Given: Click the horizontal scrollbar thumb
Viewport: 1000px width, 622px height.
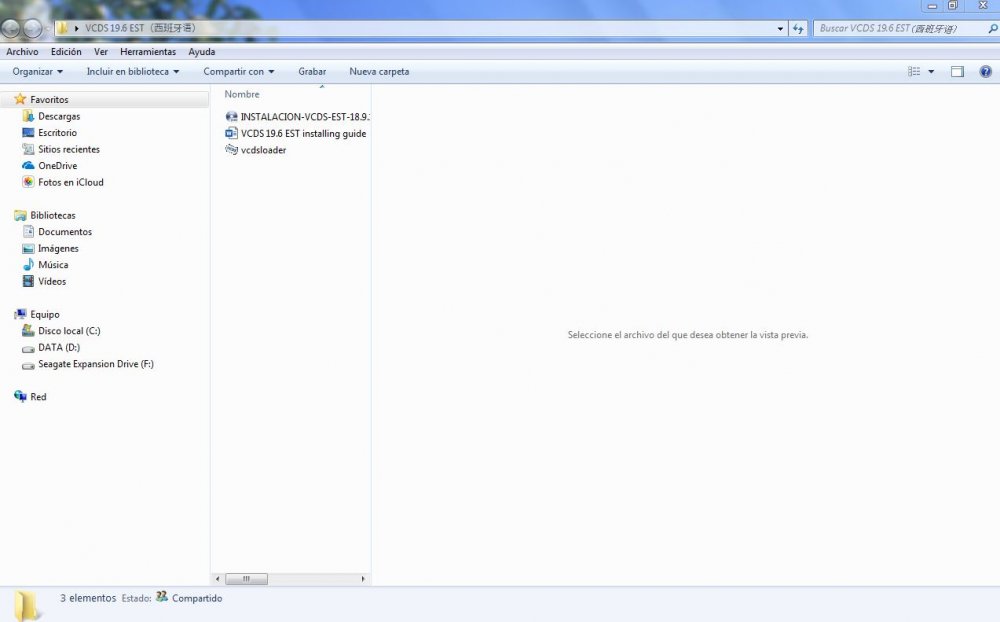Looking at the screenshot, I should coord(246,579).
